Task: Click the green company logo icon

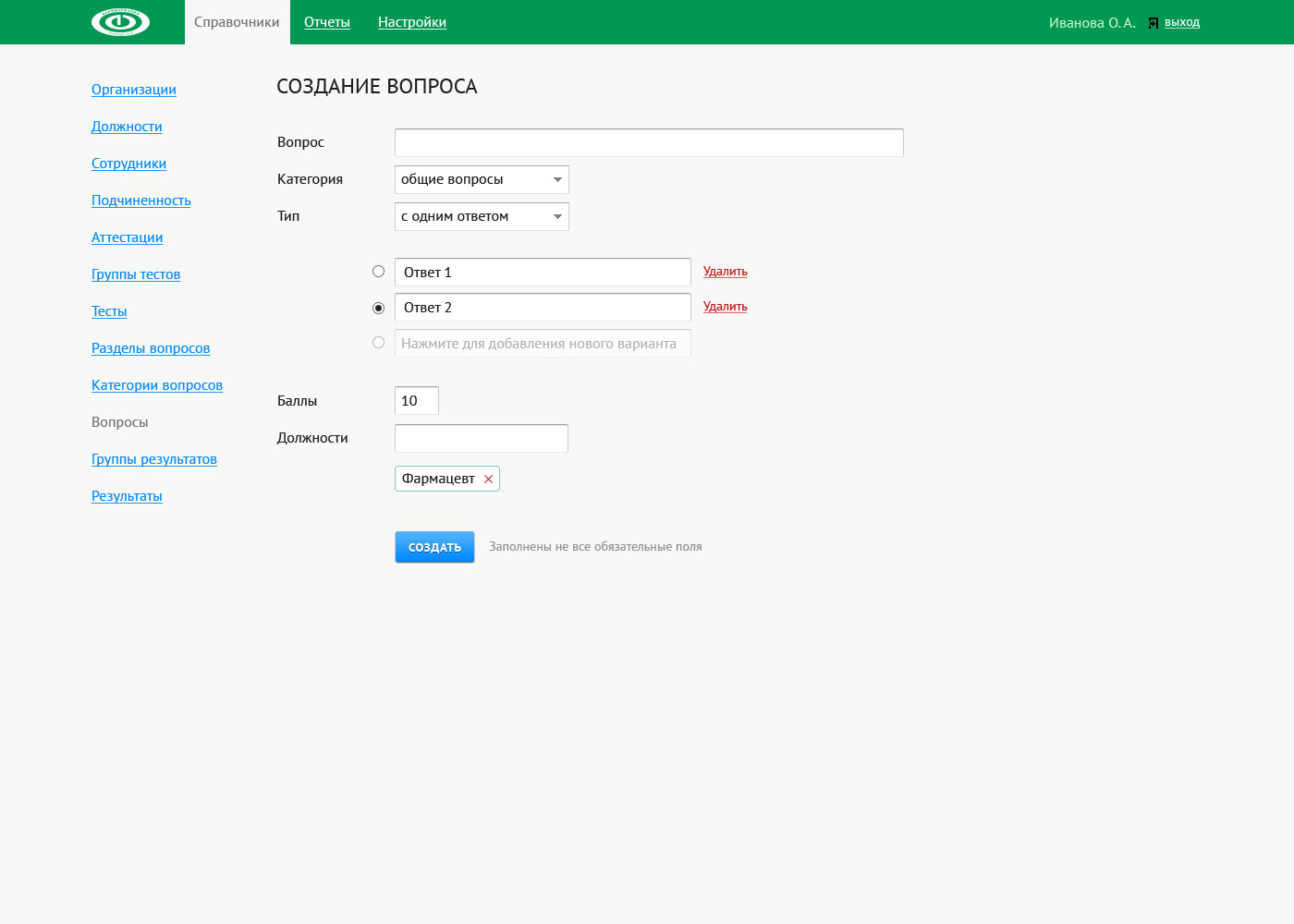Action: tap(120, 22)
